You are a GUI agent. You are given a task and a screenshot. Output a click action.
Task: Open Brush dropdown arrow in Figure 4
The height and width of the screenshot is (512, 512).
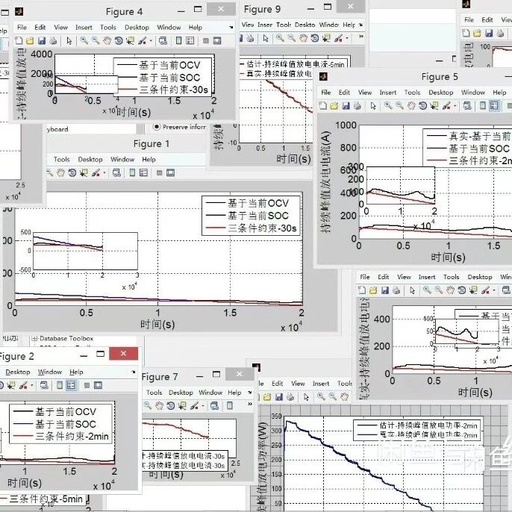tap(151, 41)
